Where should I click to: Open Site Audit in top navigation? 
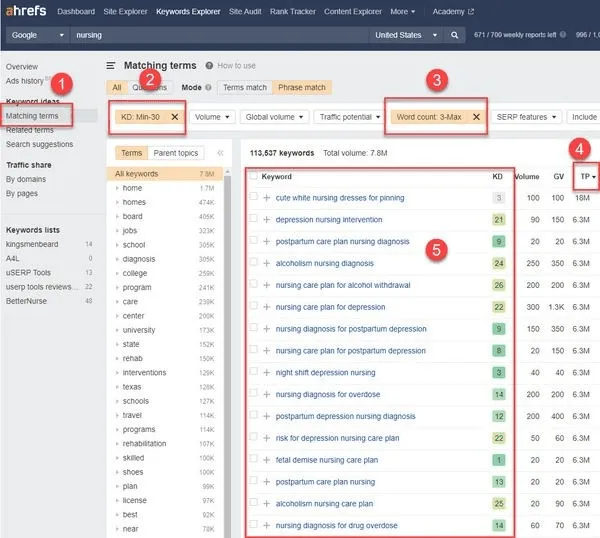click(x=245, y=11)
